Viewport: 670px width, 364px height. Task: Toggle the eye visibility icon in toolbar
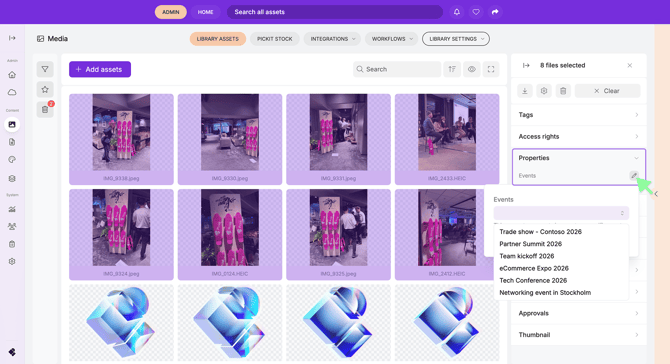click(x=472, y=69)
